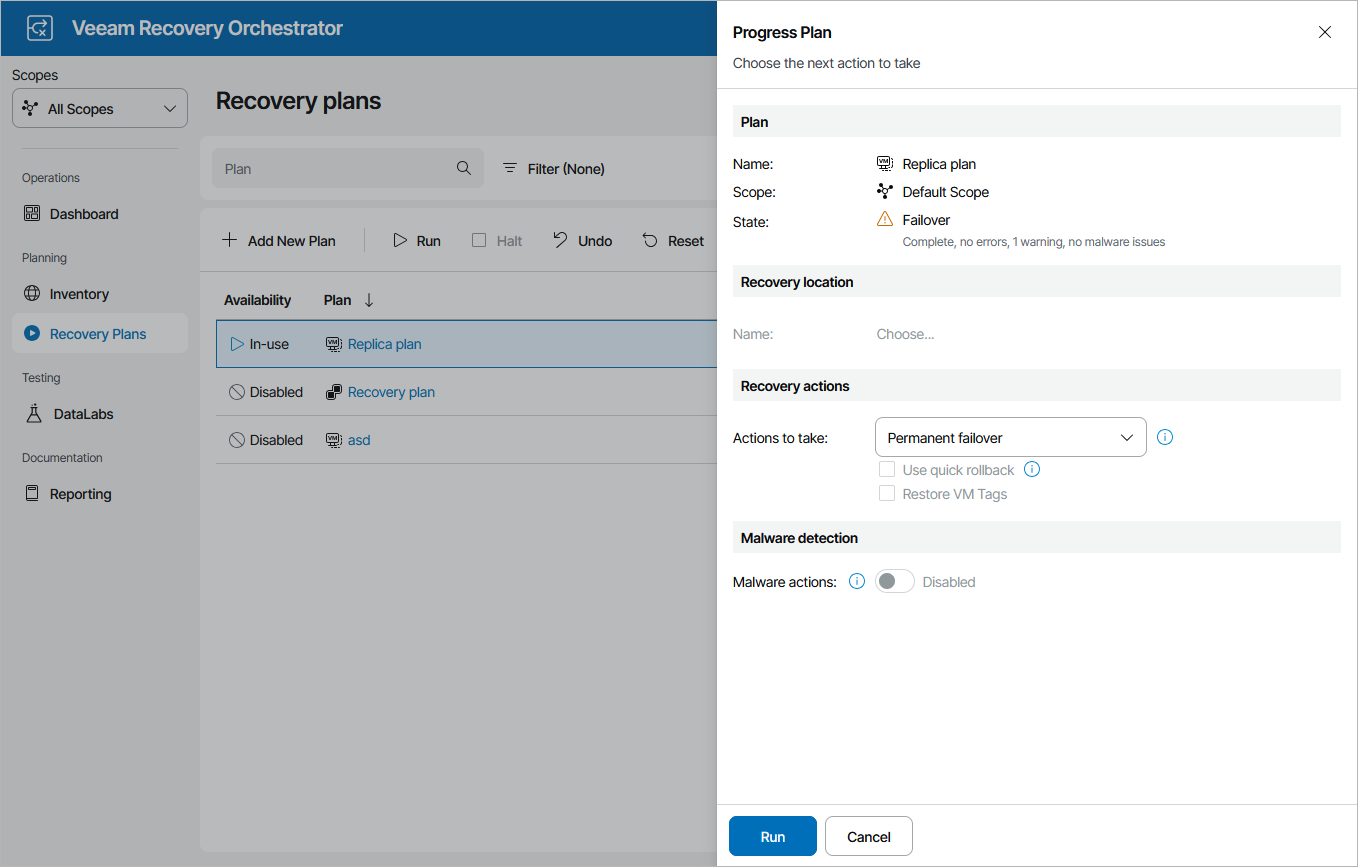Click the search magnifier in the Plan field
Image resolution: width=1358 pixels, height=867 pixels.
[463, 168]
